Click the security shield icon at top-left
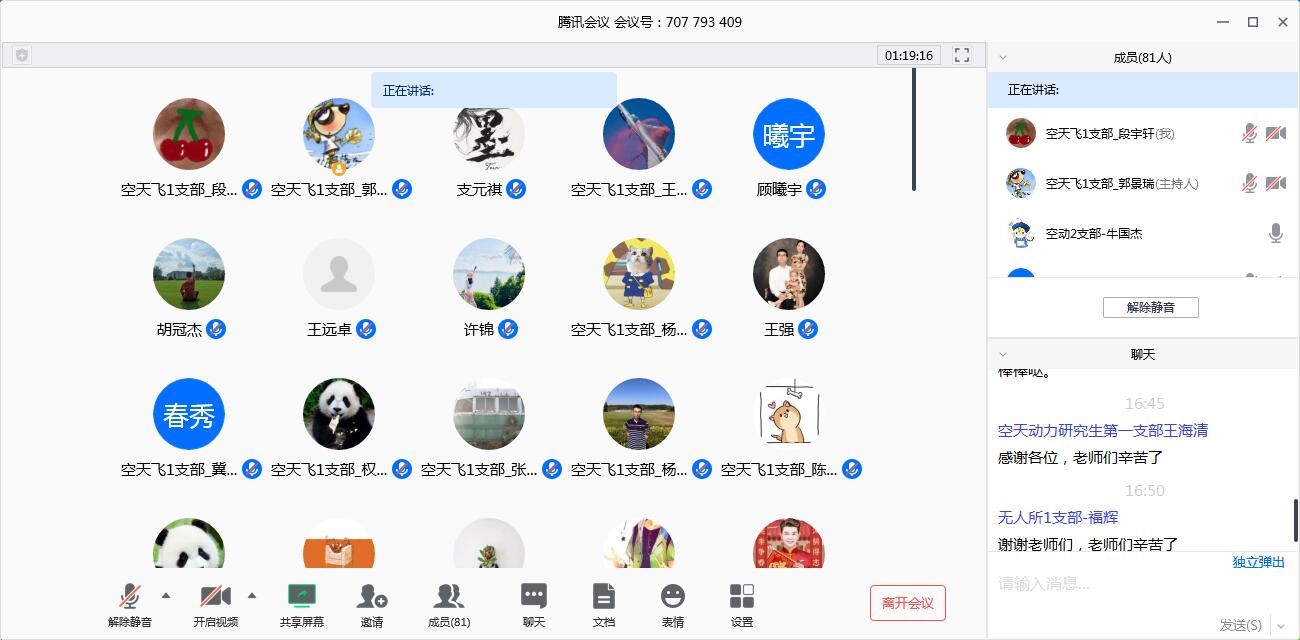 click(x=22, y=55)
